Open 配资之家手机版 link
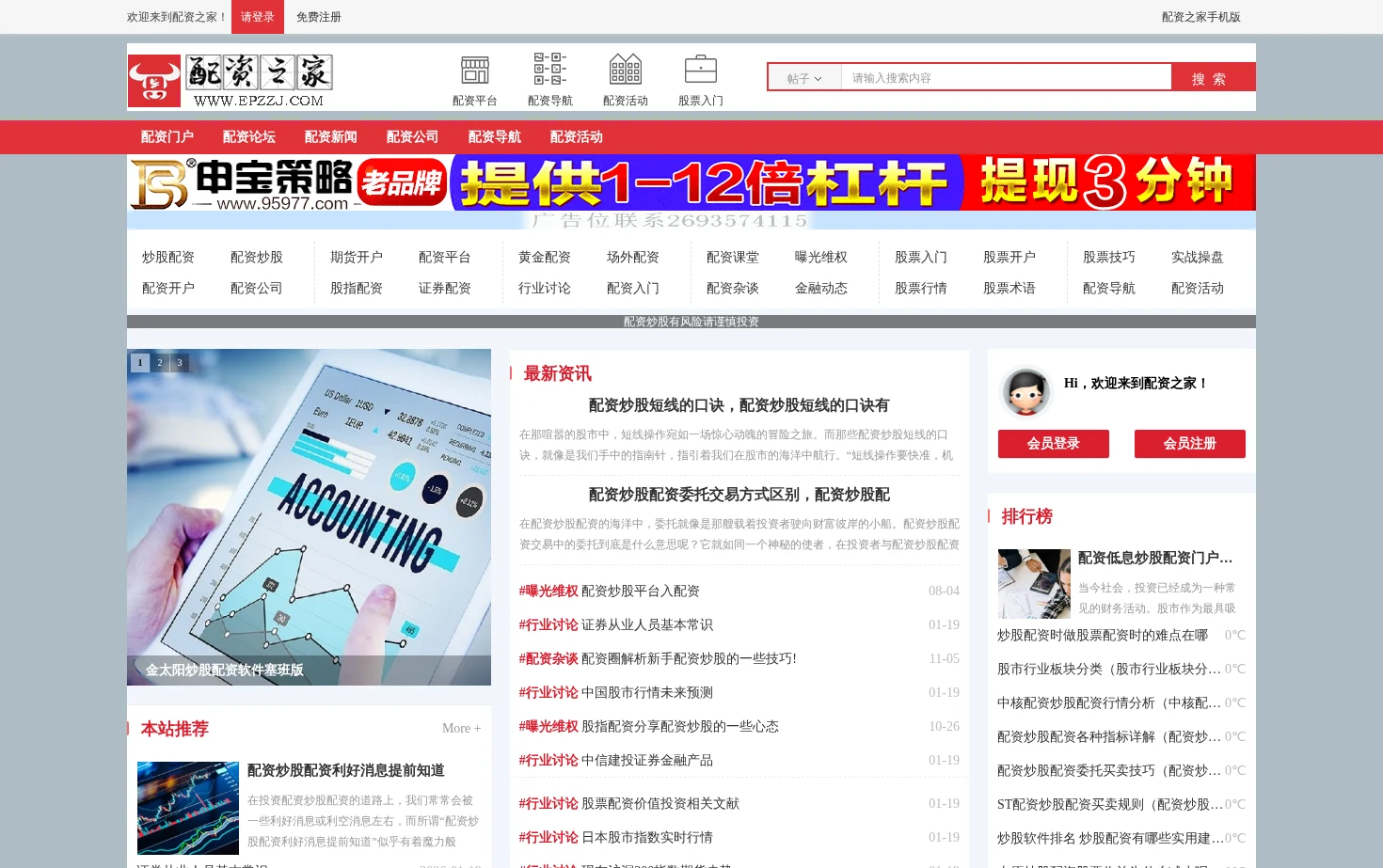 click(1200, 17)
